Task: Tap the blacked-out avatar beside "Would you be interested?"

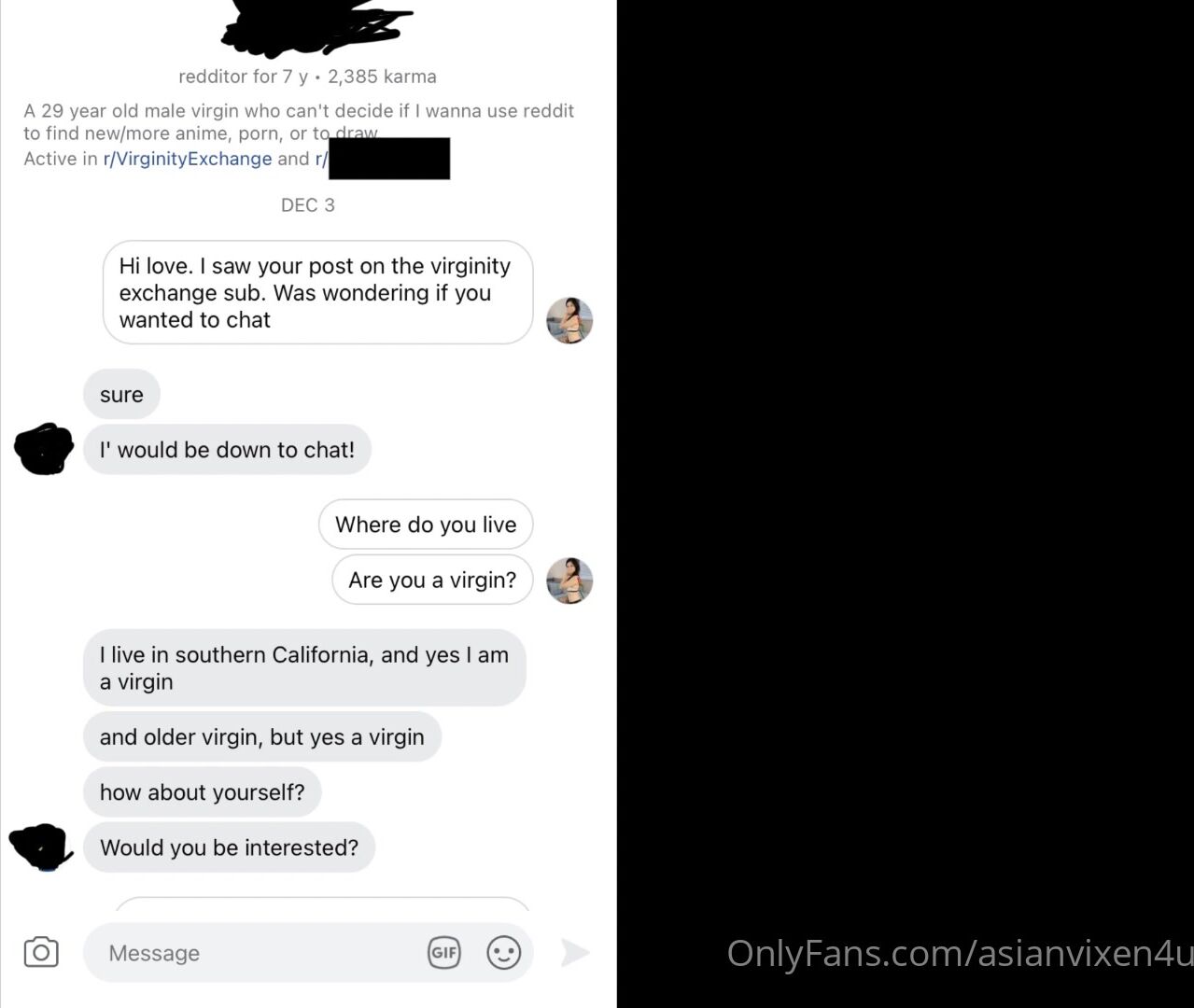Action: click(x=40, y=847)
